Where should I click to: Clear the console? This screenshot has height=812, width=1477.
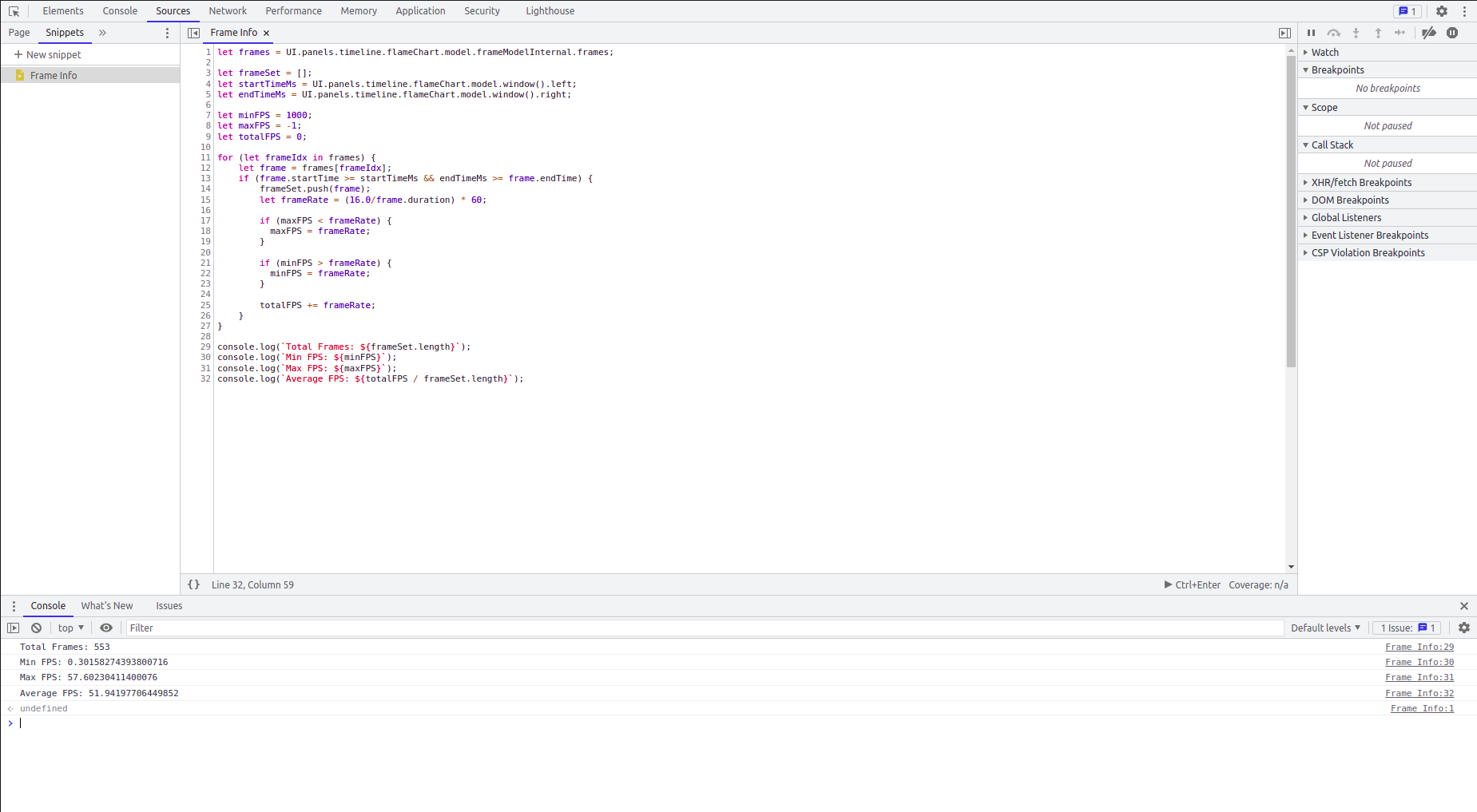(x=36, y=628)
